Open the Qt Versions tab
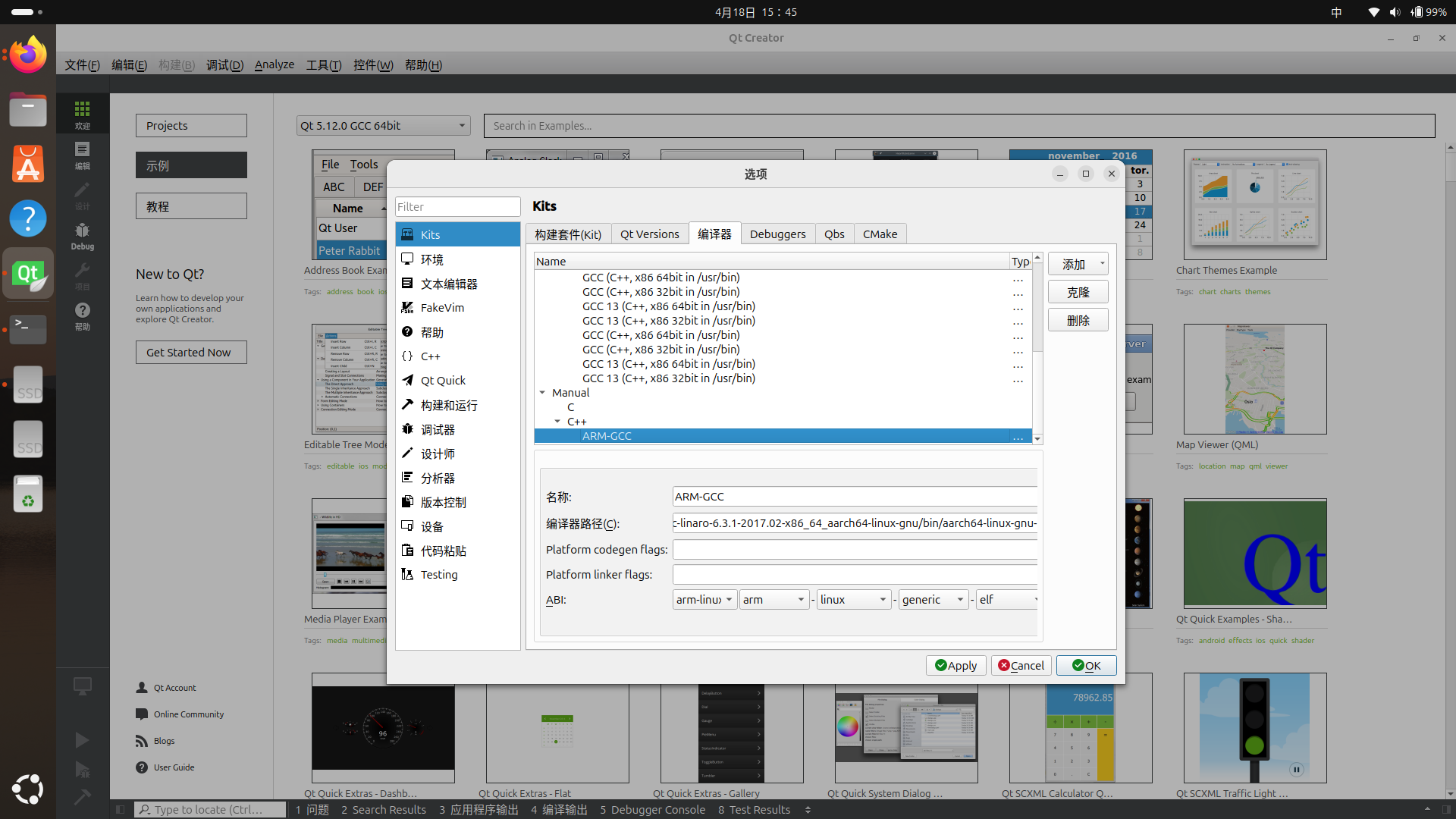Screen dimensions: 1456x819 (649, 234)
